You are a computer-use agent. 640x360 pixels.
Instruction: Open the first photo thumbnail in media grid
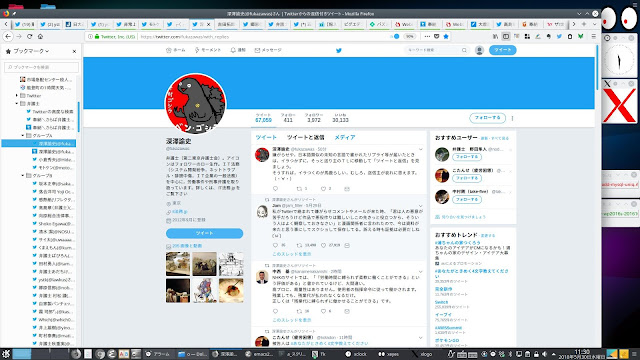(178, 264)
